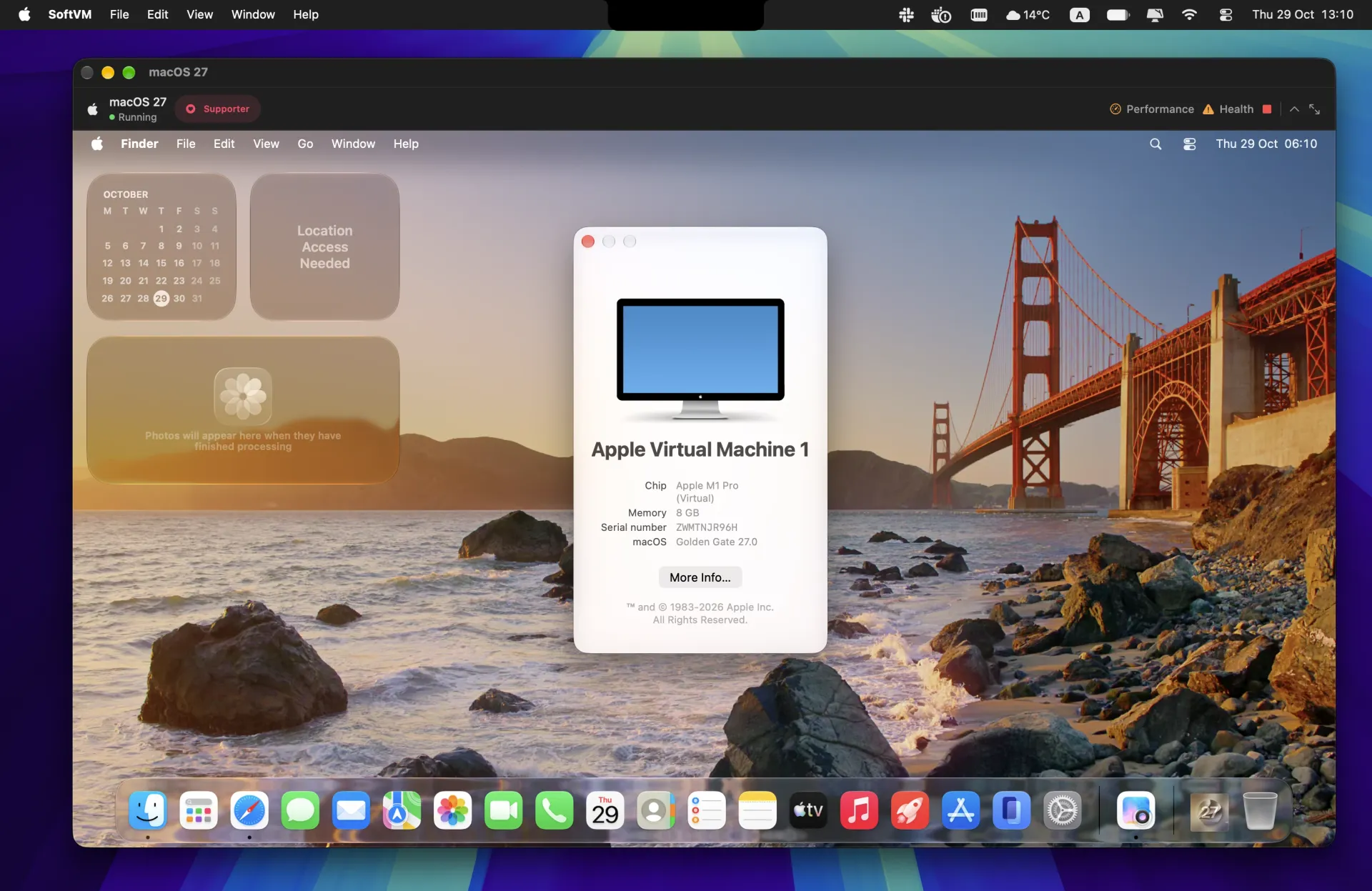Open Mail app in the dock
1372x891 pixels.
pos(351,810)
